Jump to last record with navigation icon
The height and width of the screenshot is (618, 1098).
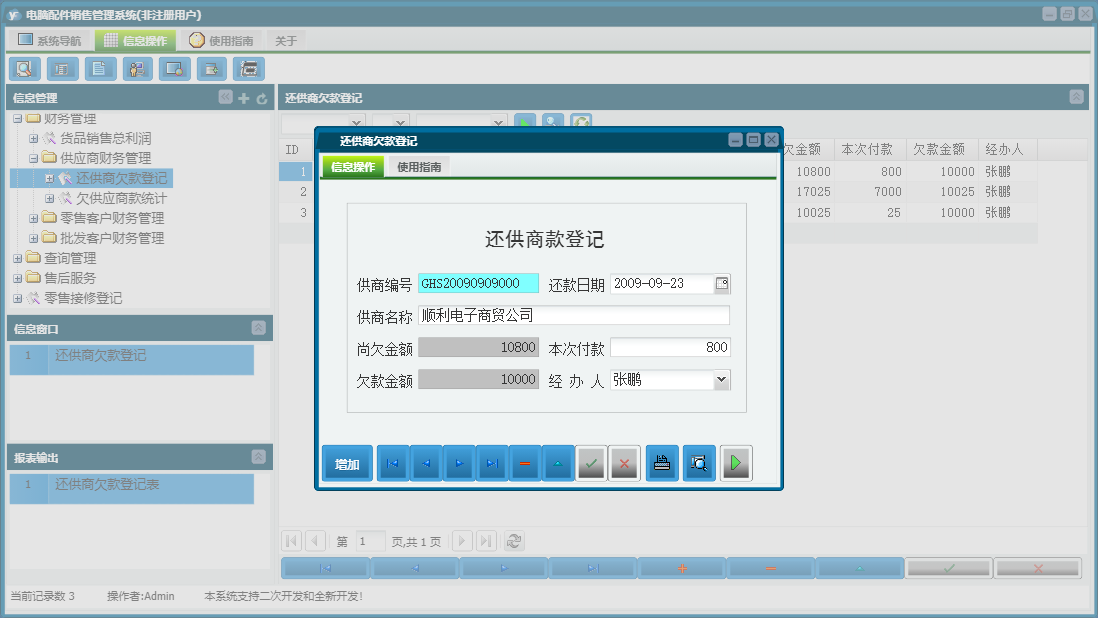pyautogui.click(x=491, y=462)
